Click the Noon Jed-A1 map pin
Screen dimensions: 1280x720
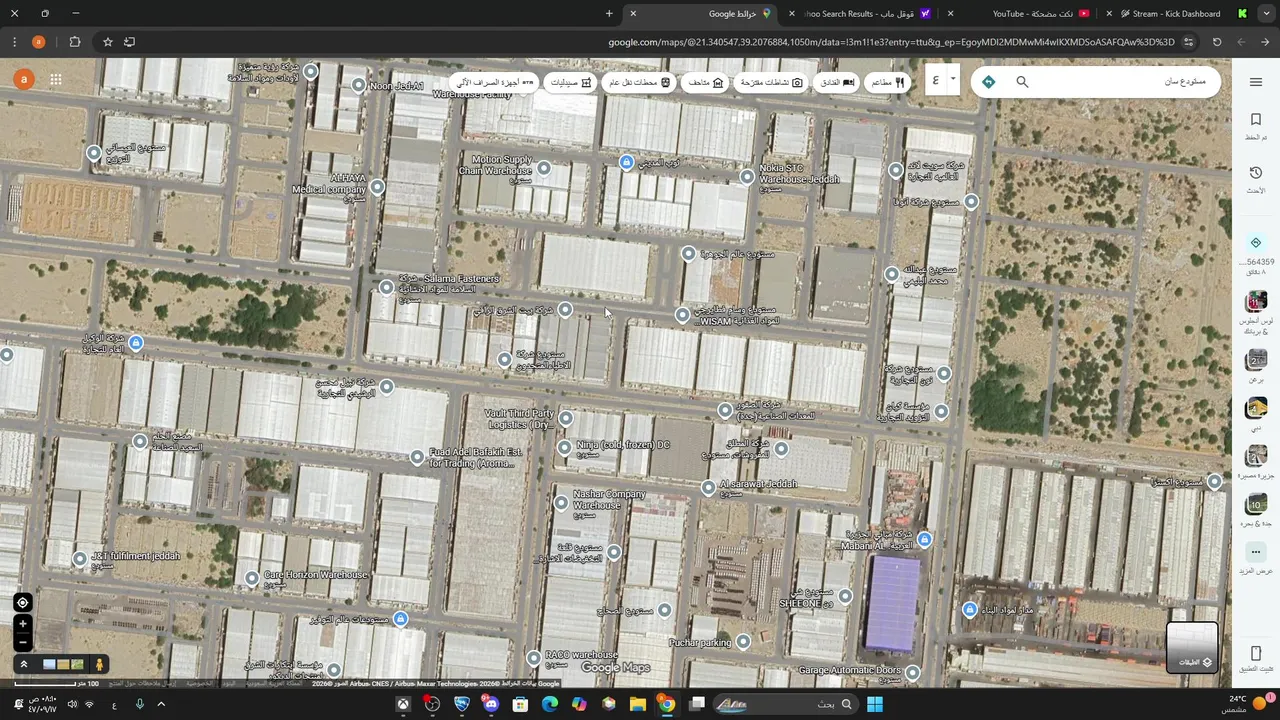(359, 85)
